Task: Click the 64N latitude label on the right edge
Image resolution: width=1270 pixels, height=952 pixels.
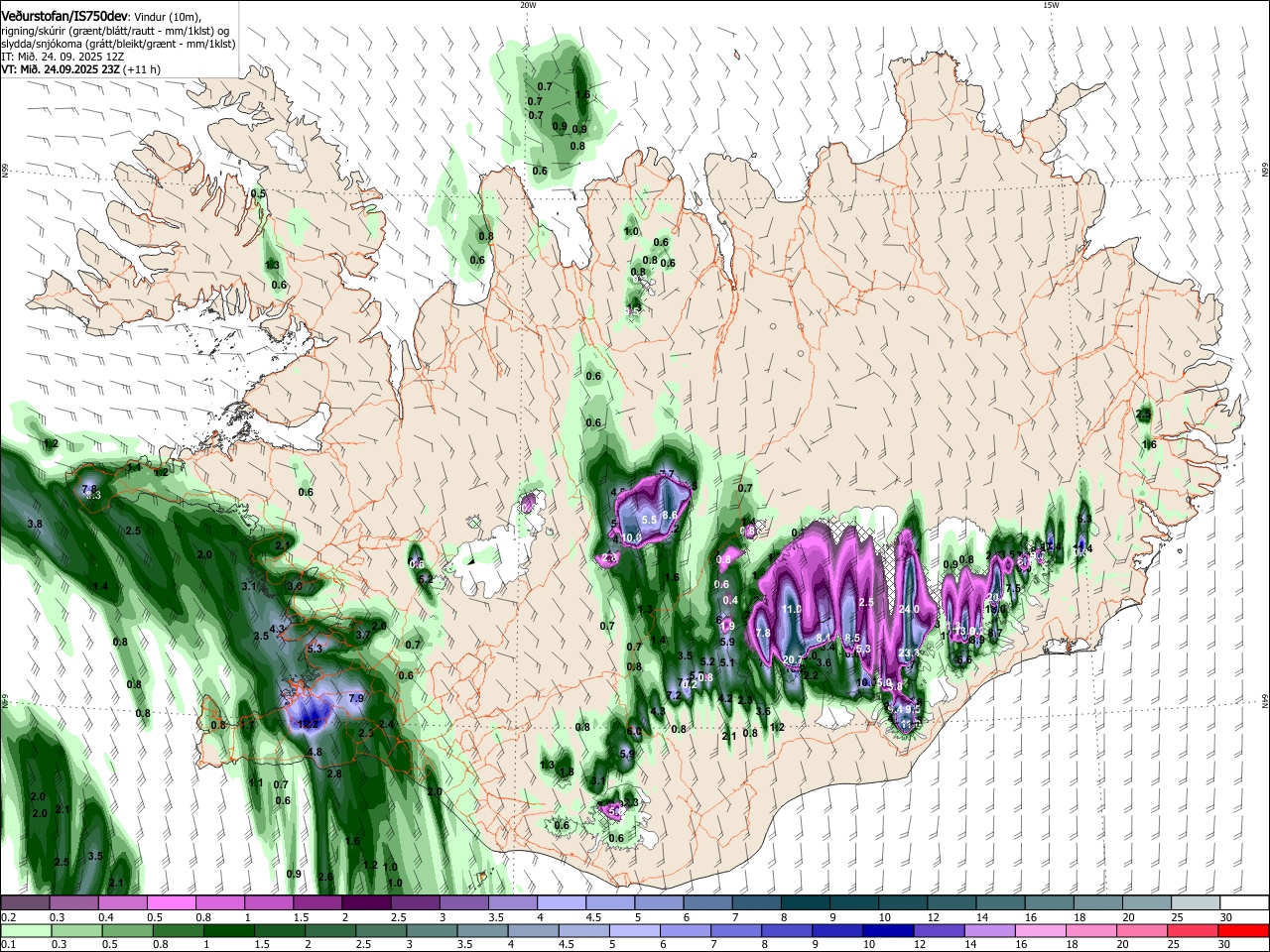Action: click(x=1265, y=701)
